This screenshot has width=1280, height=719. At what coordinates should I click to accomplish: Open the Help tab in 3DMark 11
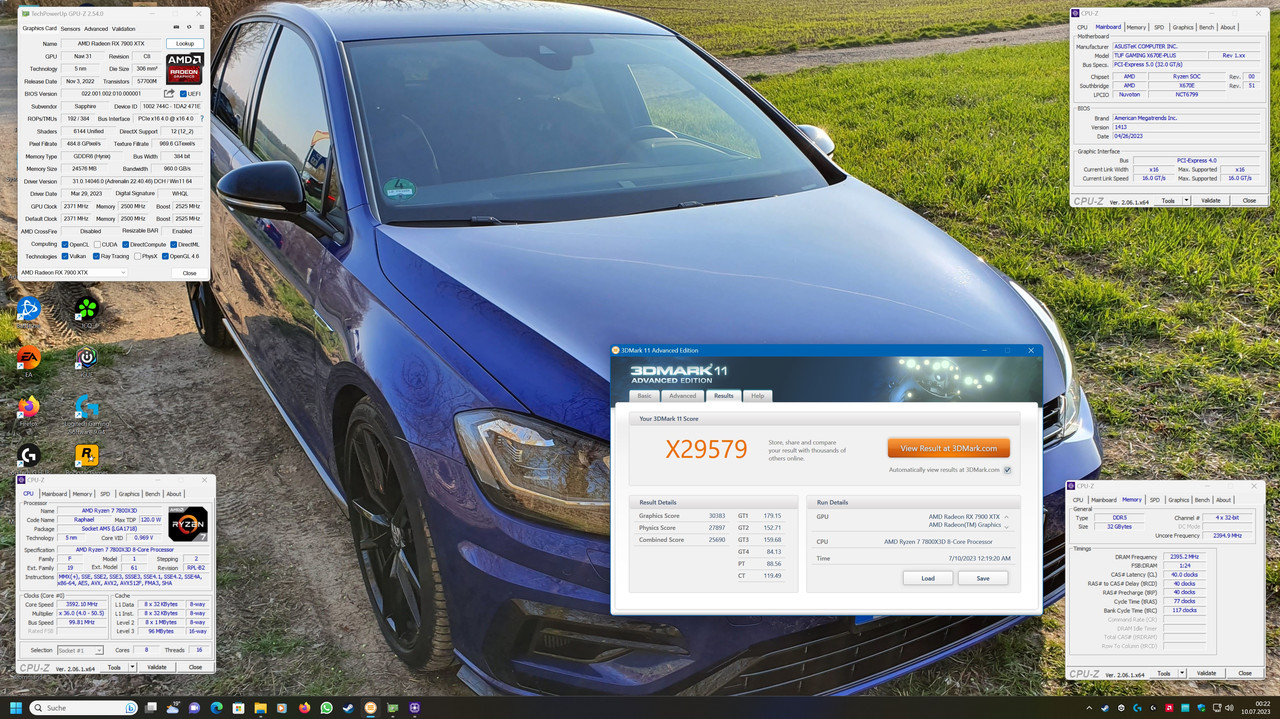pyautogui.click(x=758, y=396)
